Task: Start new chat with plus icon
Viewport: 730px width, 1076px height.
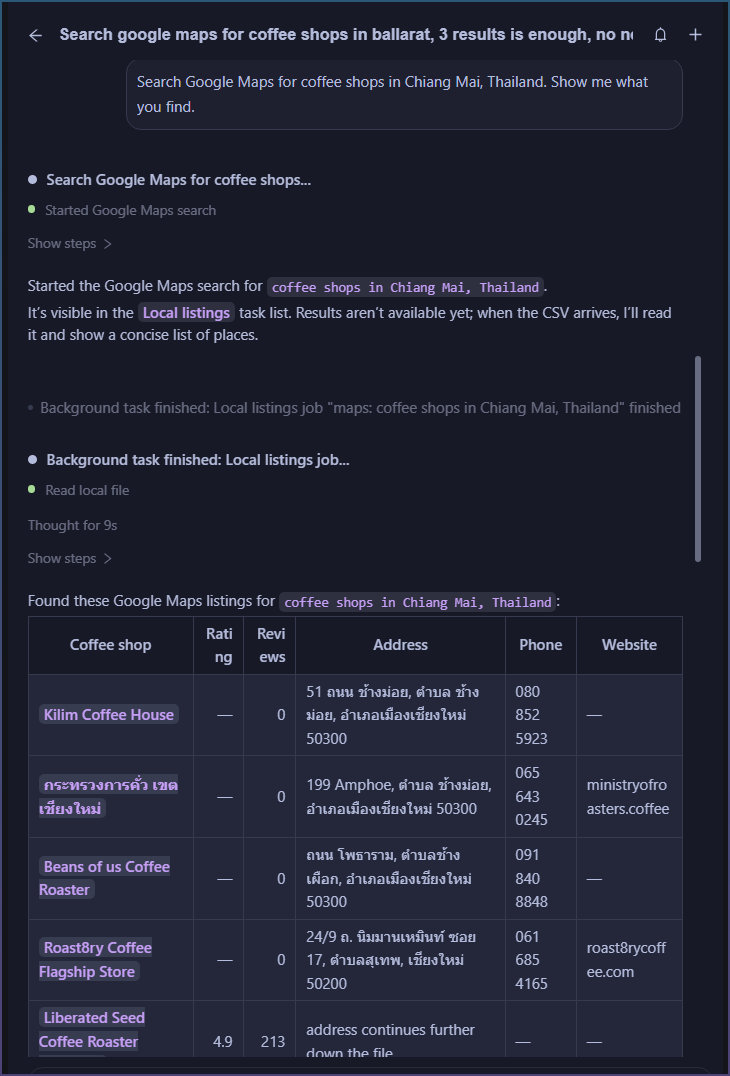Action: 695,35
